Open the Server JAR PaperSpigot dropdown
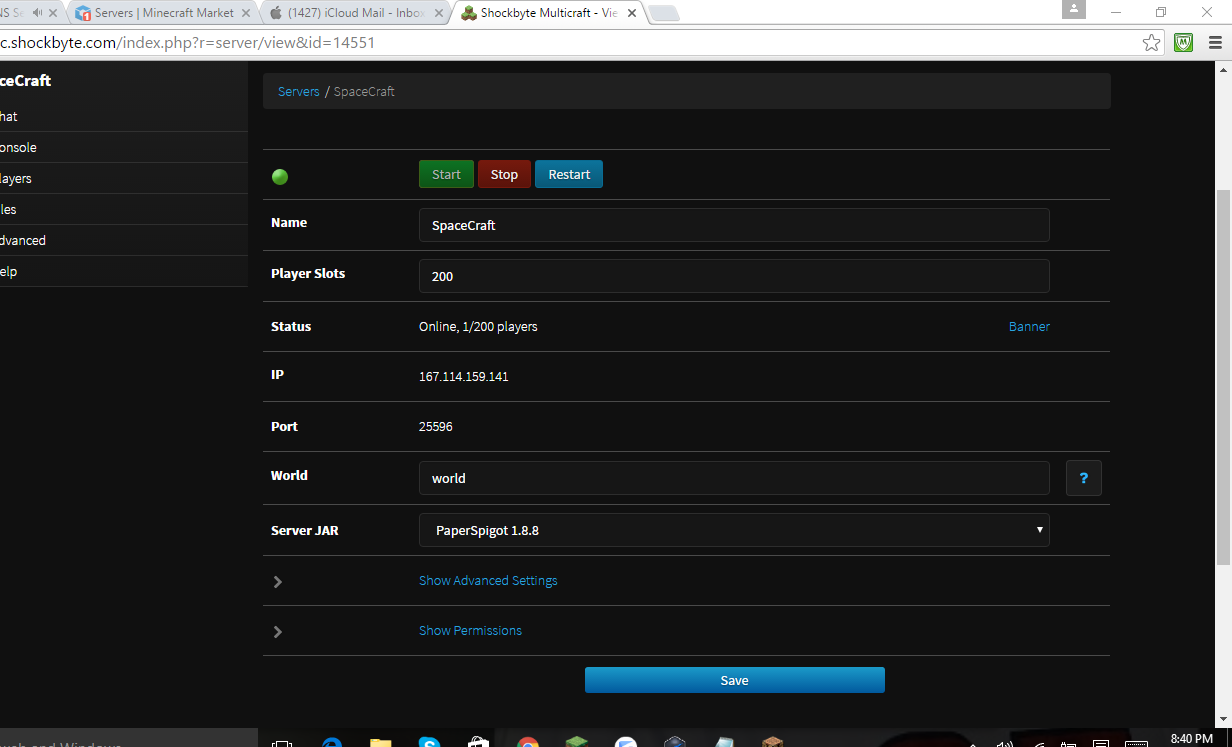 [734, 530]
